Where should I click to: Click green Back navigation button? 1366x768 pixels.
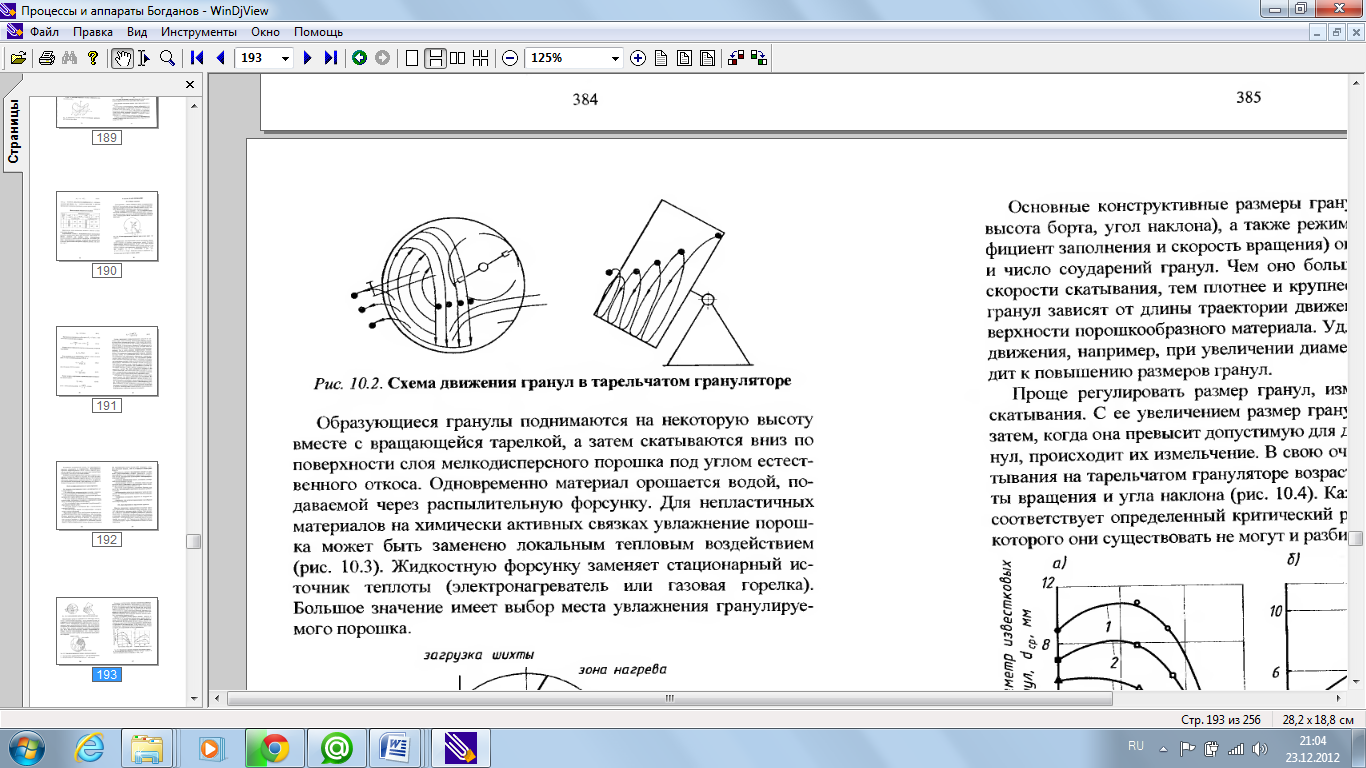click(359, 58)
